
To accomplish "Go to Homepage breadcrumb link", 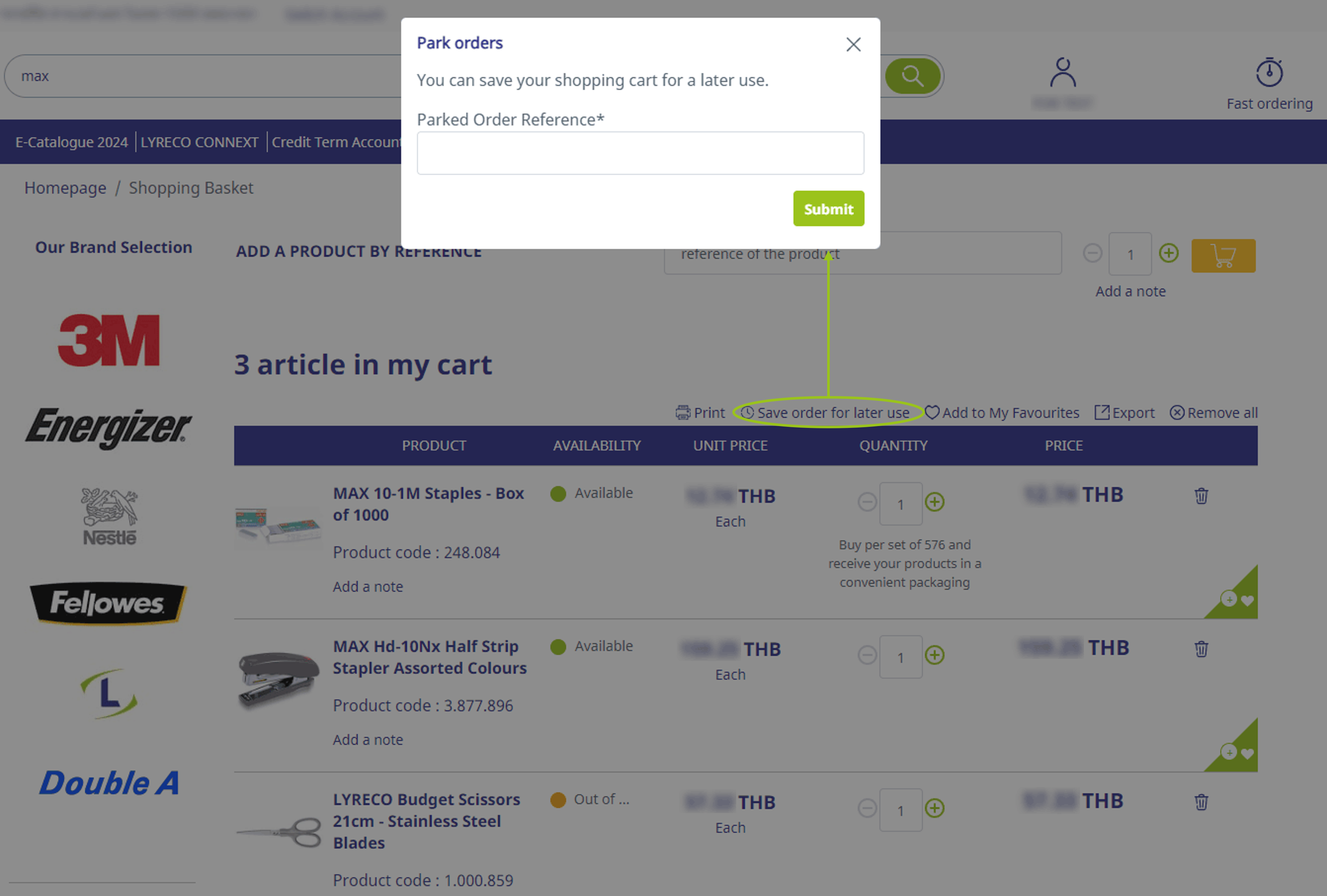I will coord(65,188).
